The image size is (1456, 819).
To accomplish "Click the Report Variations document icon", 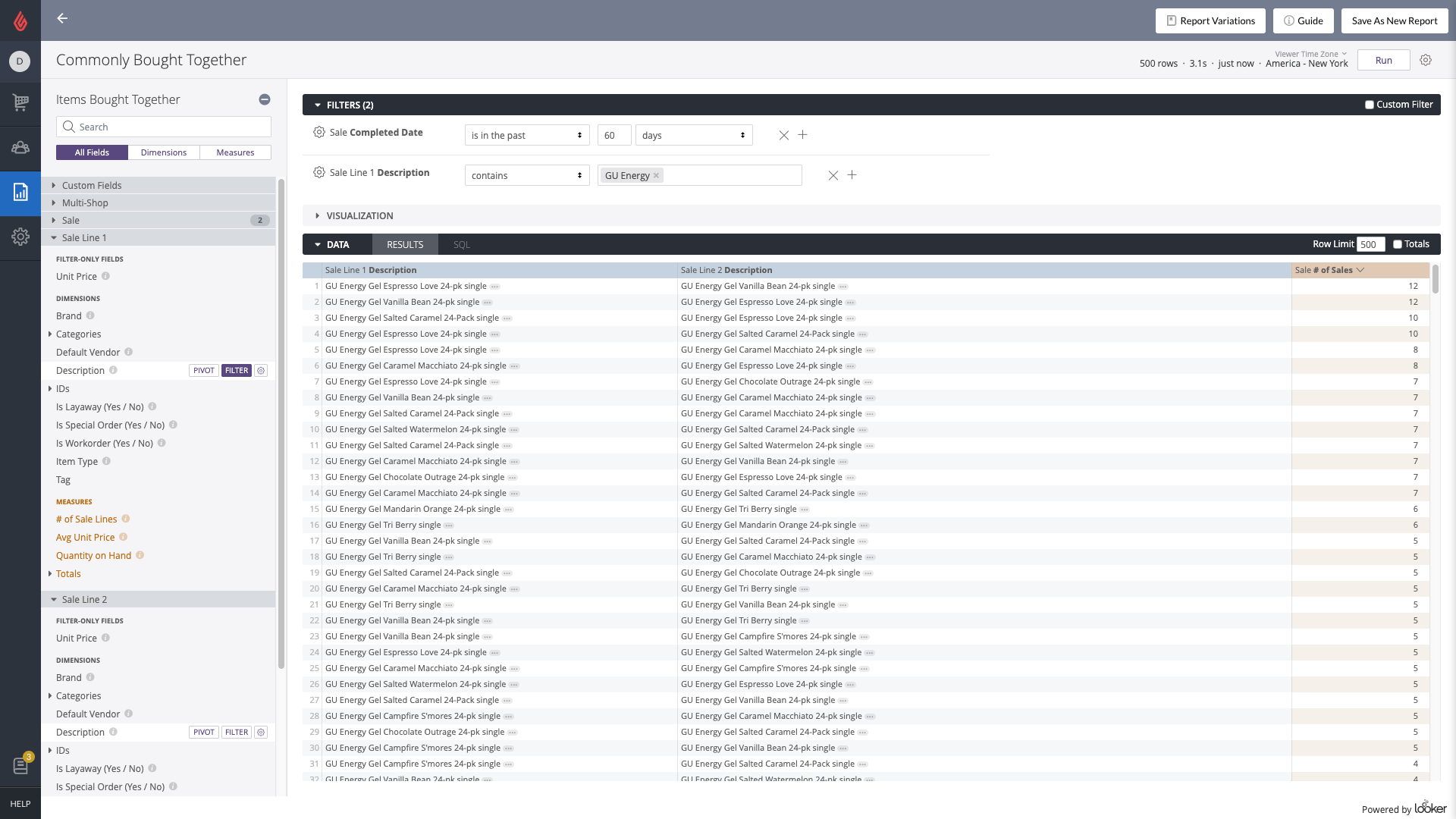I will click(x=1171, y=20).
